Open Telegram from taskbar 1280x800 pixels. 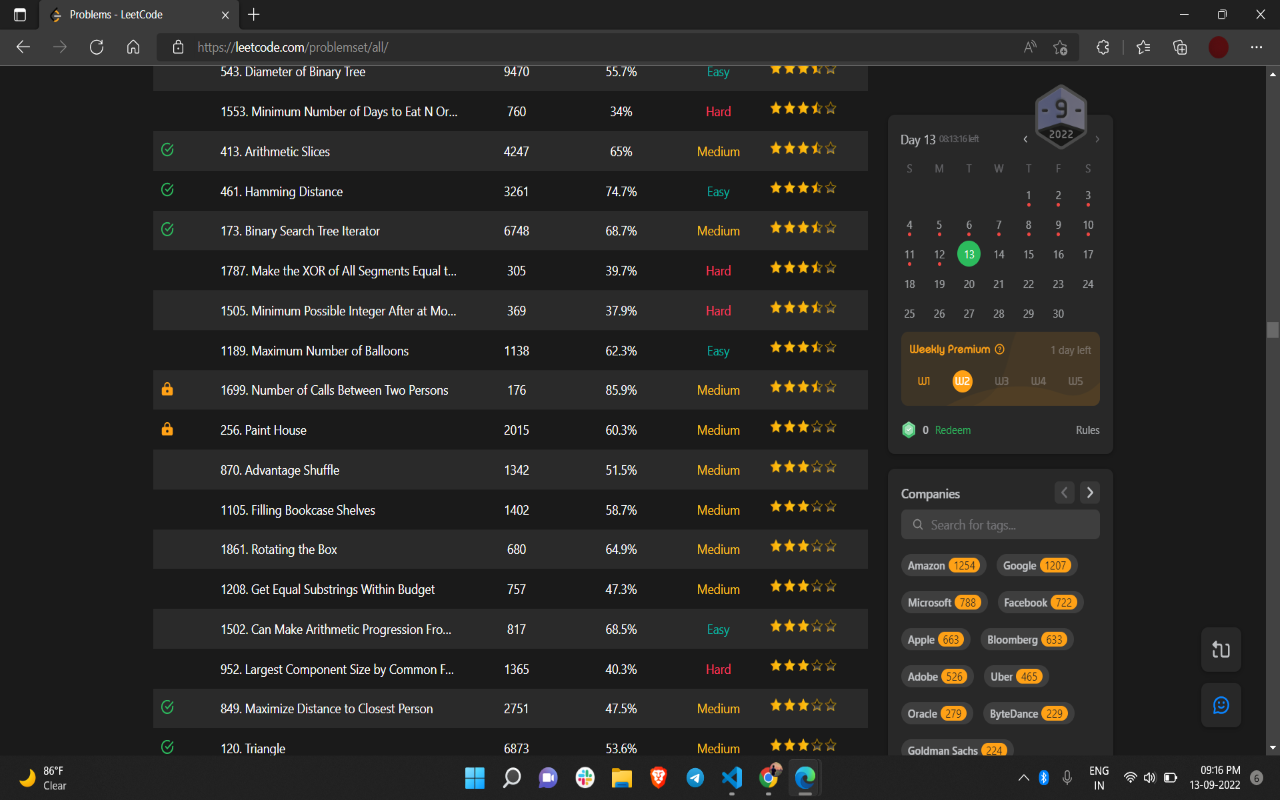click(695, 777)
